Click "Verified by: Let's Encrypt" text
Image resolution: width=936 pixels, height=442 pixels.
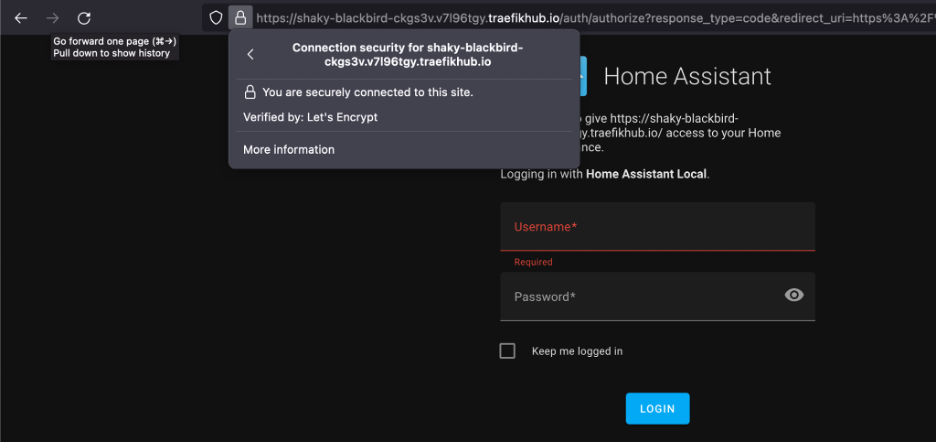(x=310, y=117)
